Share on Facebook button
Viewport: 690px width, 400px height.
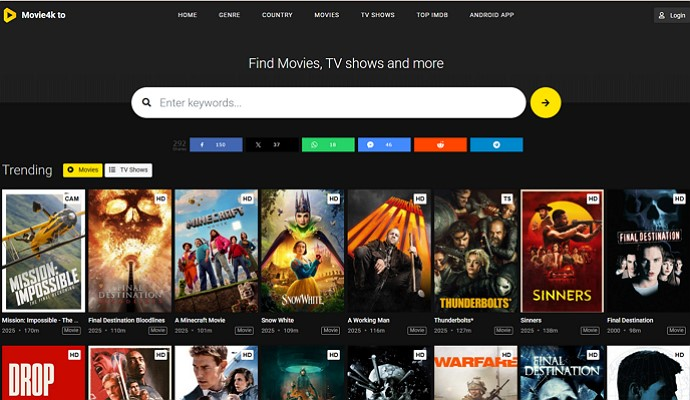pos(215,145)
